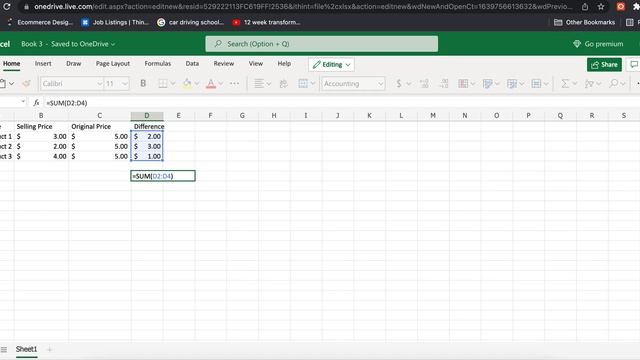Open the Editing mode dropdown

[x=331, y=64]
